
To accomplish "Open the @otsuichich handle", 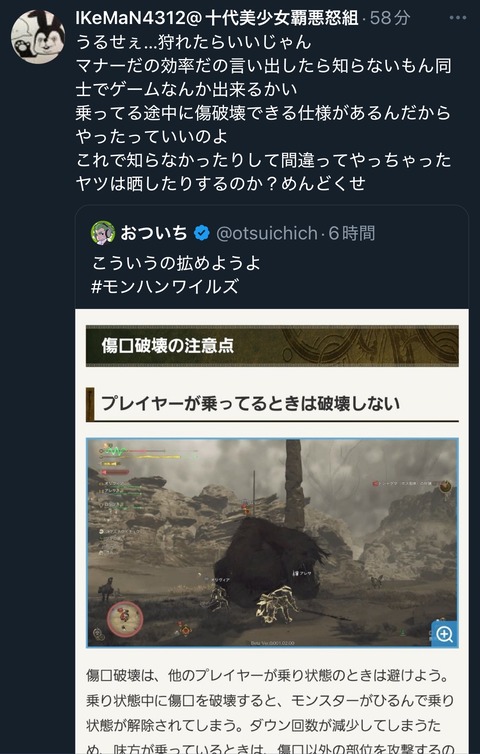I will (x=266, y=234).
